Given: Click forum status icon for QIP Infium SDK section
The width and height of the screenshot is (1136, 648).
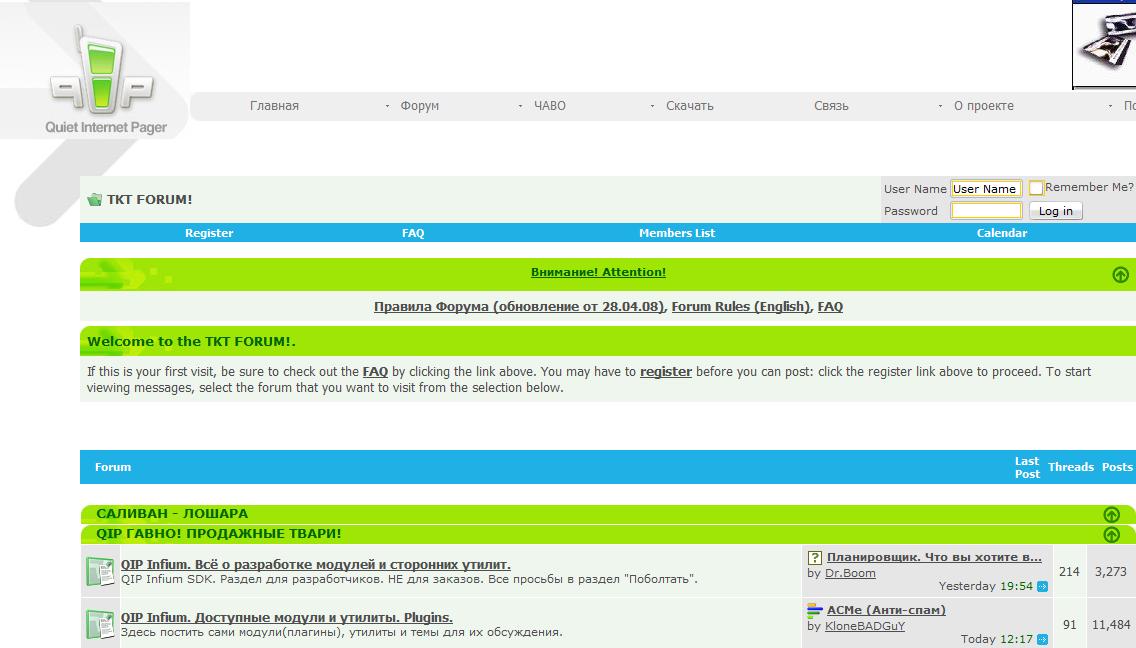Looking at the screenshot, I should (100, 572).
